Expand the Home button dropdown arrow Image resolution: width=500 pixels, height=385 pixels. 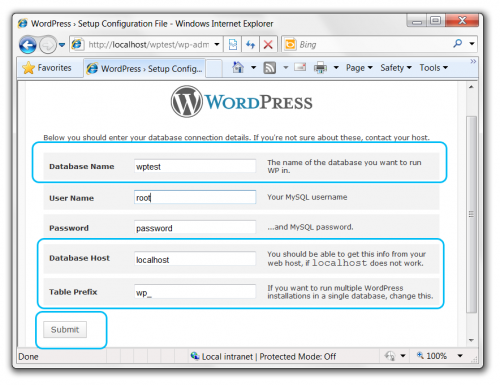coord(254,68)
